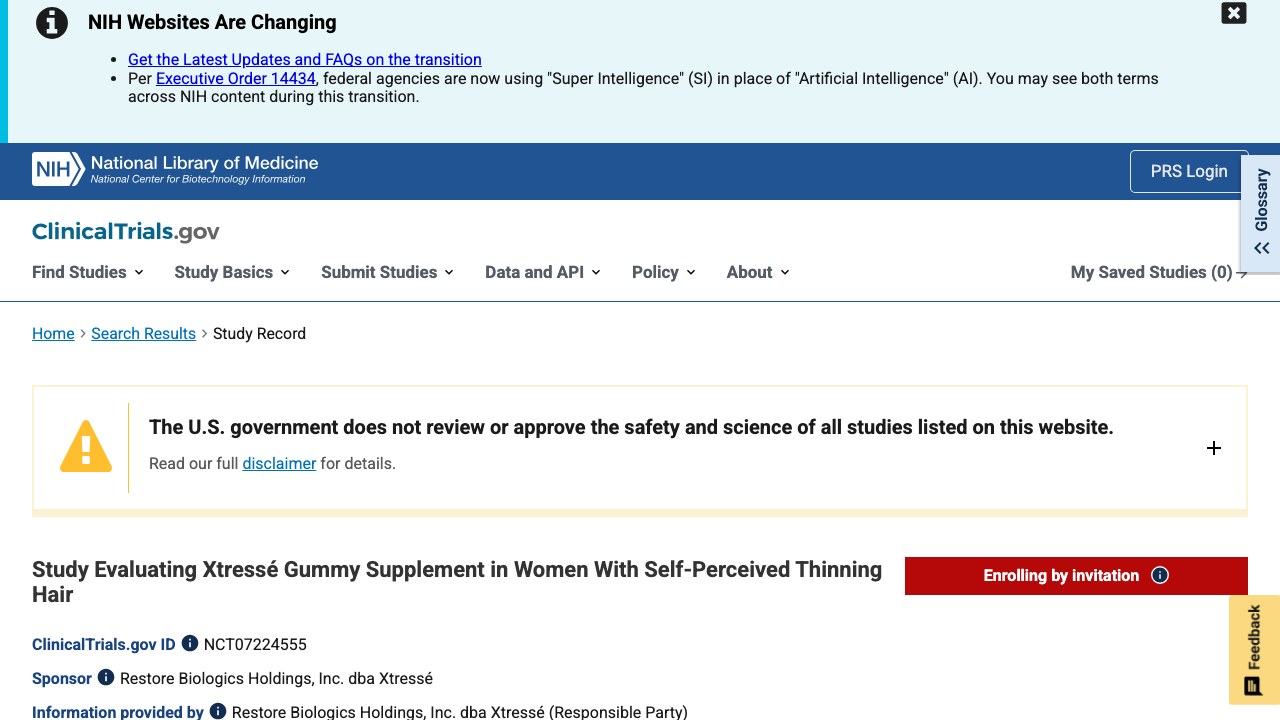Open the full disclaimer link

(x=279, y=463)
